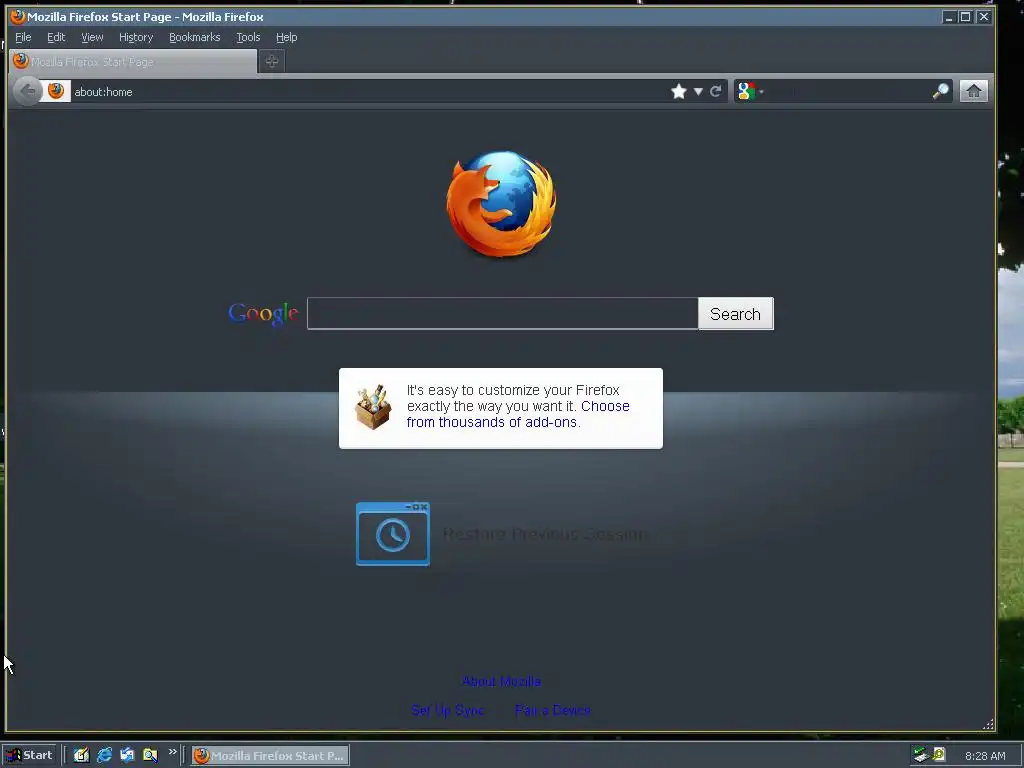Click the yellow tray icon next to network

939,754
